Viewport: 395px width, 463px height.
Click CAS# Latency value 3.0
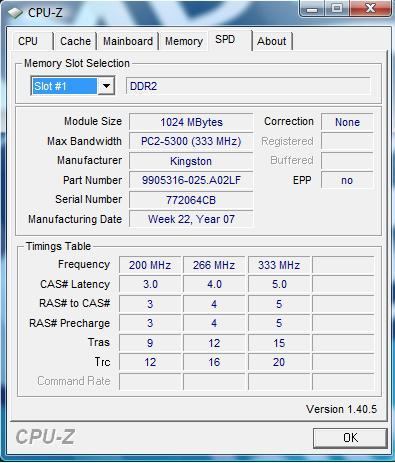150,284
